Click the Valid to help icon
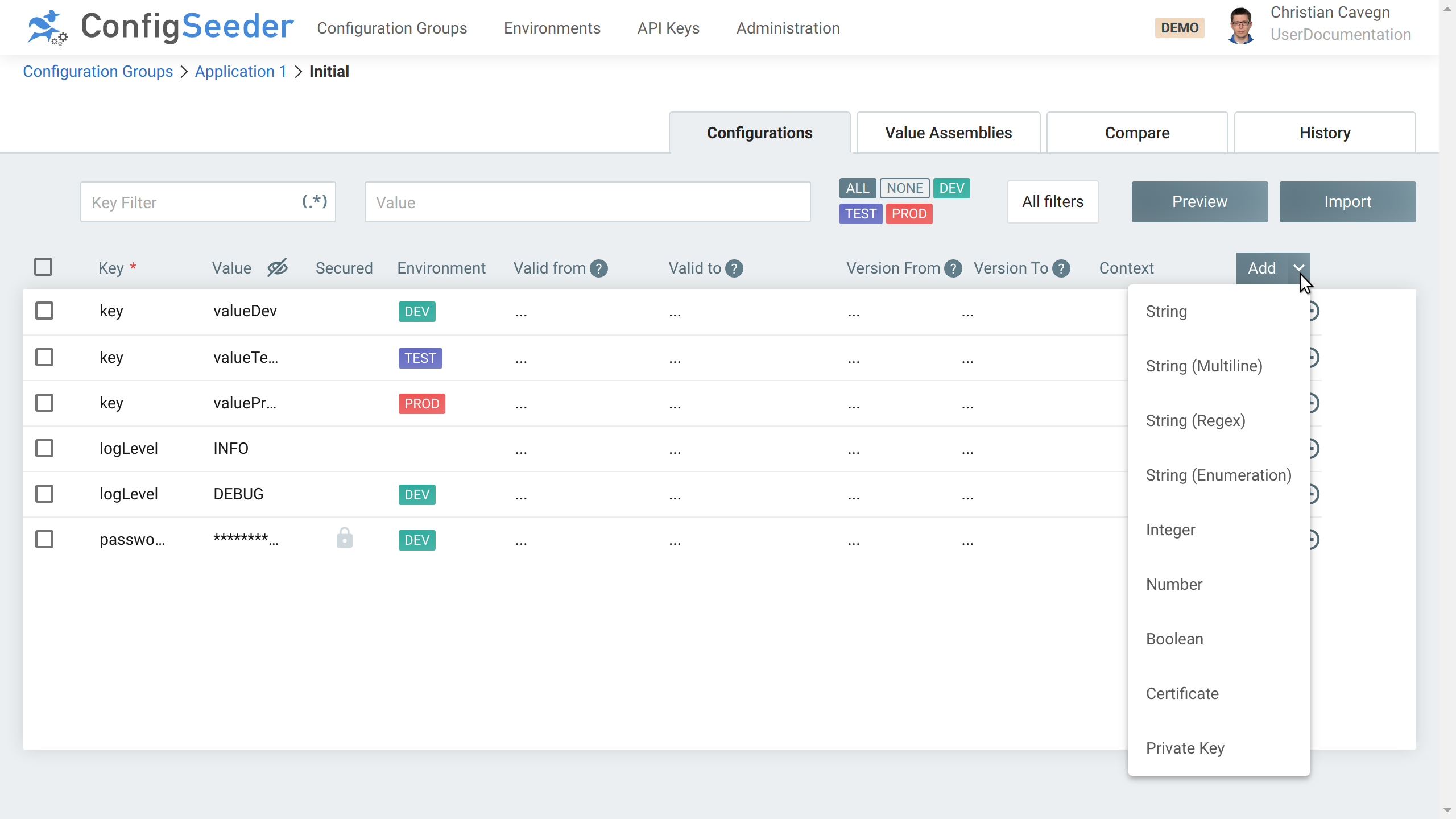 [734, 268]
